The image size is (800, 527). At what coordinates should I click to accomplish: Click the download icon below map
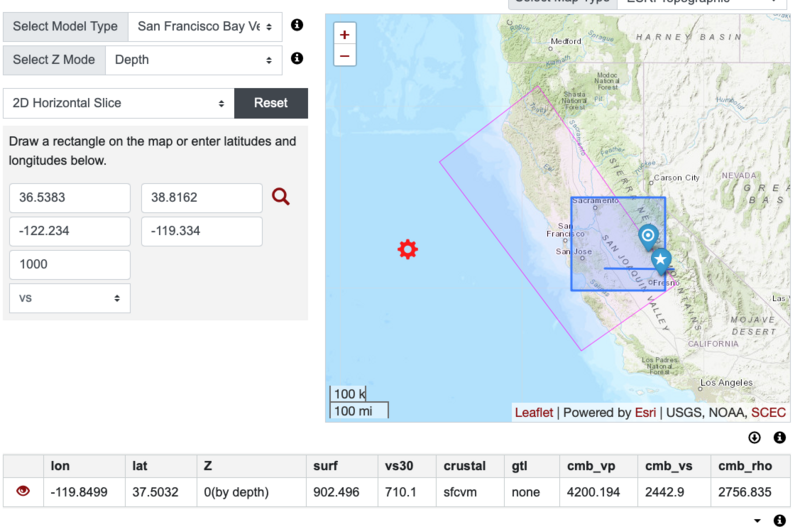click(x=754, y=438)
